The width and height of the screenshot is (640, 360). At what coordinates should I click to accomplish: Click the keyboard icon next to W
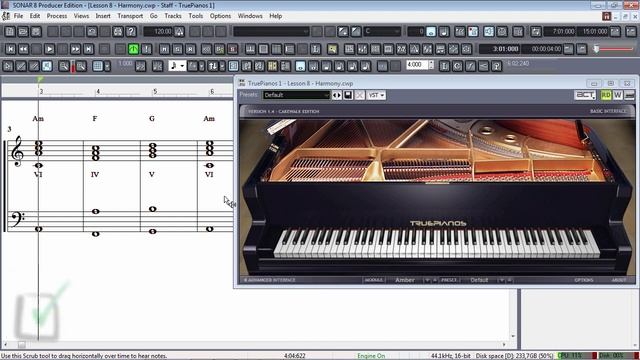point(629,95)
